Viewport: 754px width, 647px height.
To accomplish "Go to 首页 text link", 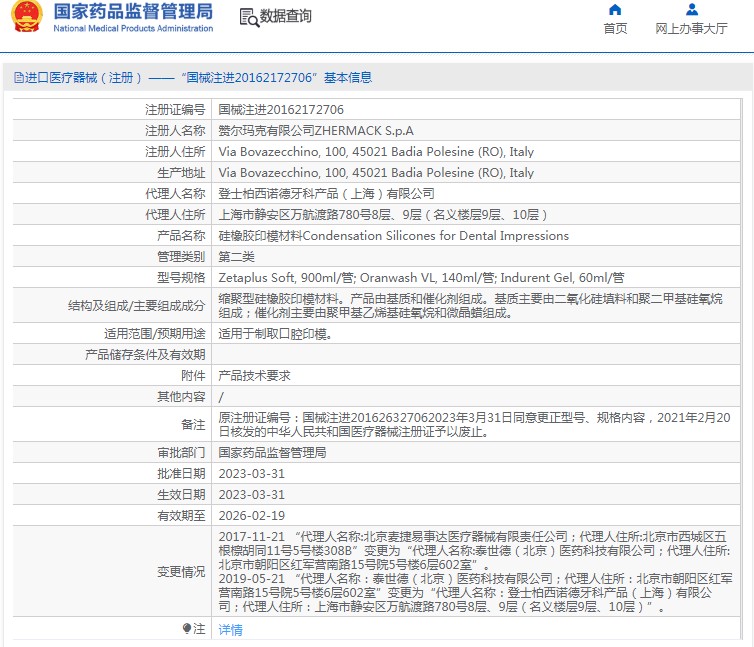I will coord(615,29).
